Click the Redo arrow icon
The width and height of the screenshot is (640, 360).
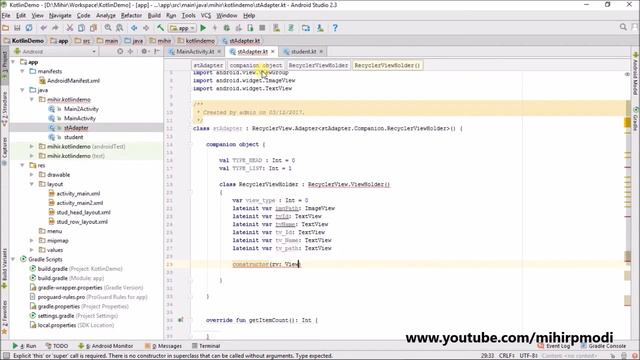(55, 28)
